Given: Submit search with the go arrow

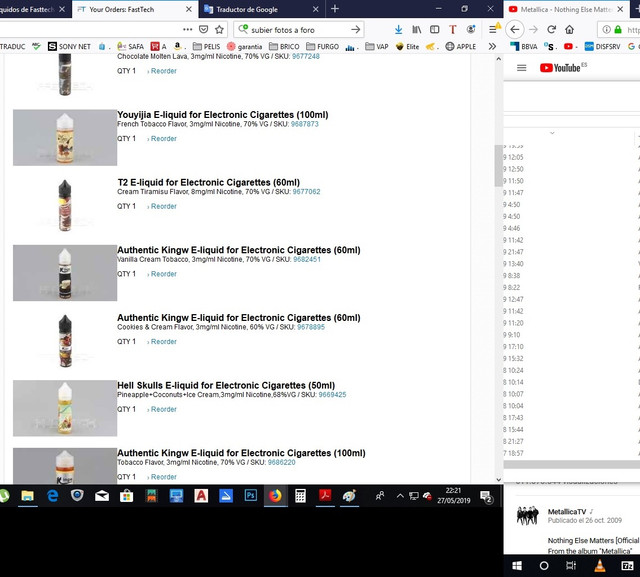Looking at the screenshot, I should (356, 30).
